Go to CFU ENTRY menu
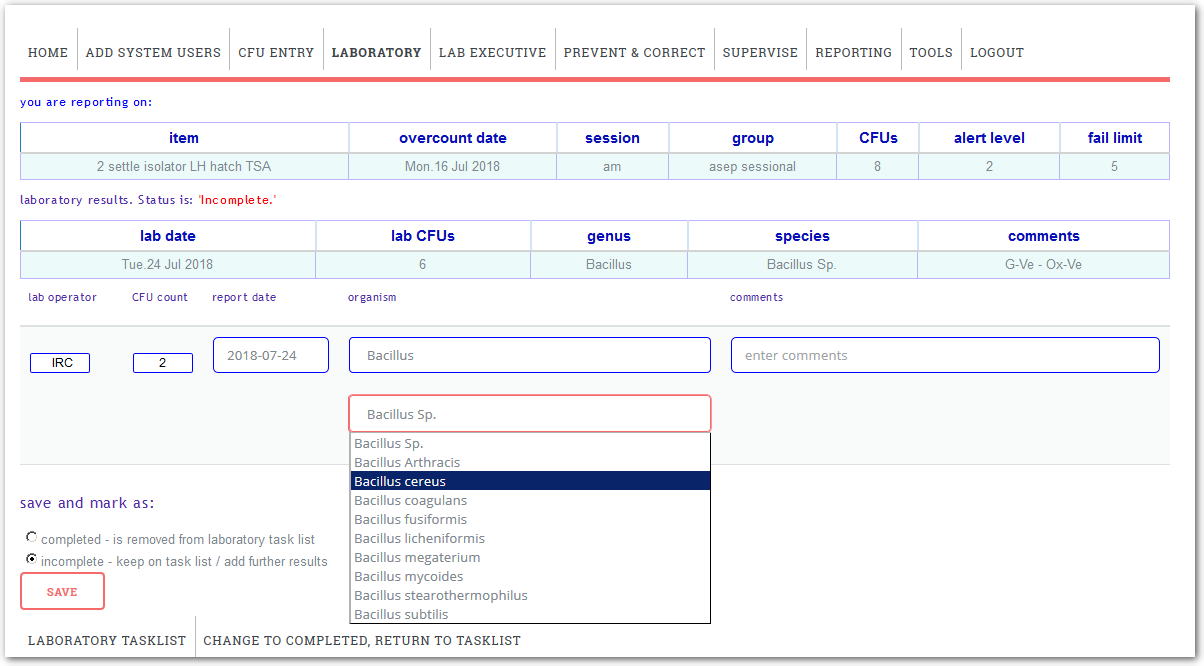This screenshot has width=1204, height=666. tap(276, 52)
